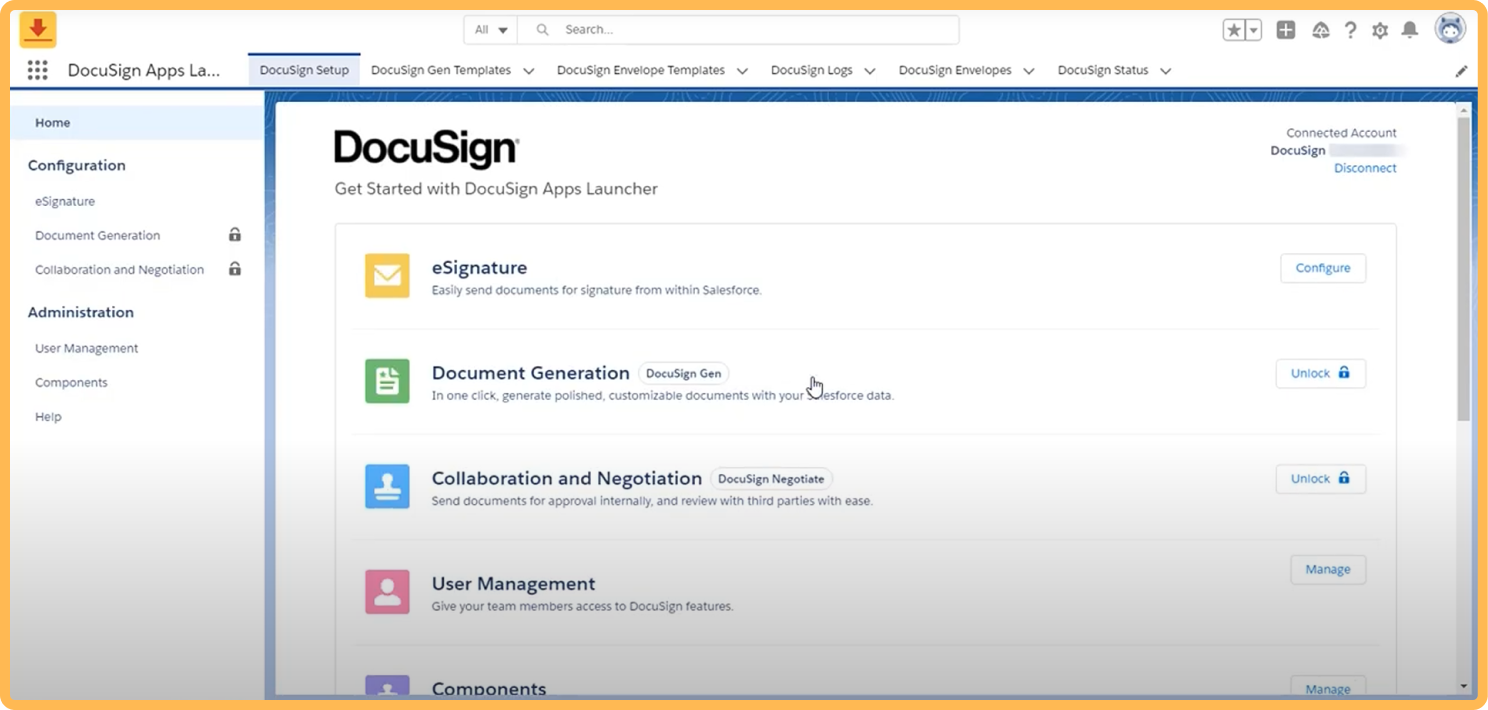The height and width of the screenshot is (710, 1488).
Task: Click the DocuSign Gen badge label
Action: coord(684,373)
